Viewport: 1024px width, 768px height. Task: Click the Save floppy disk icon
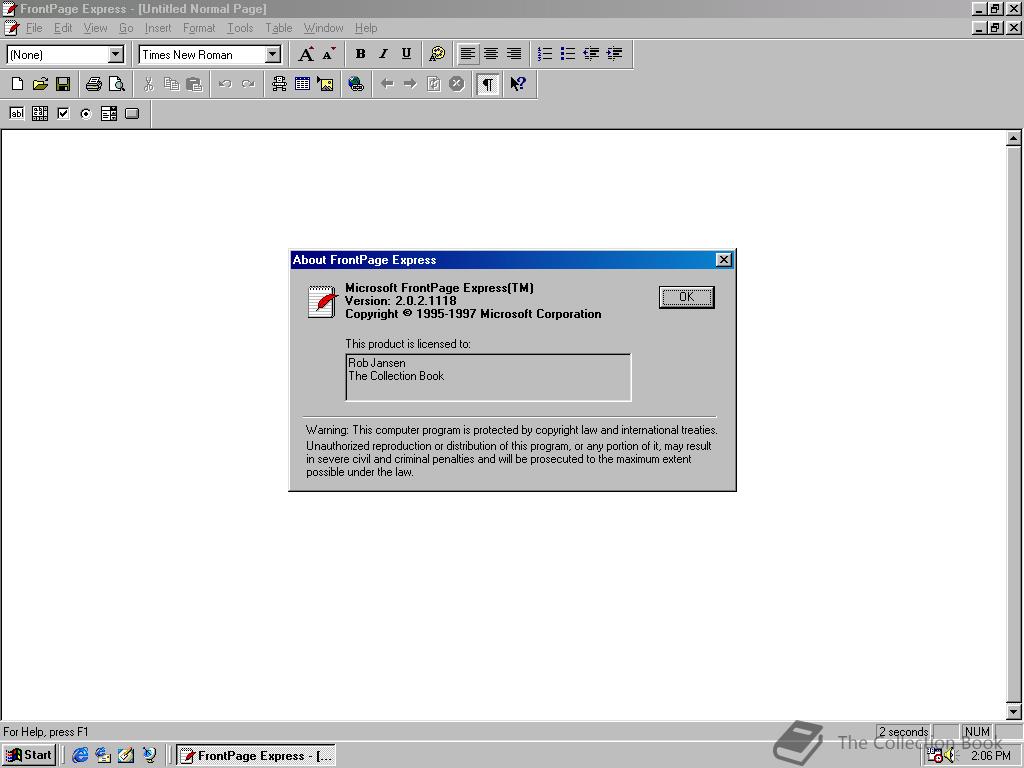pos(63,84)
